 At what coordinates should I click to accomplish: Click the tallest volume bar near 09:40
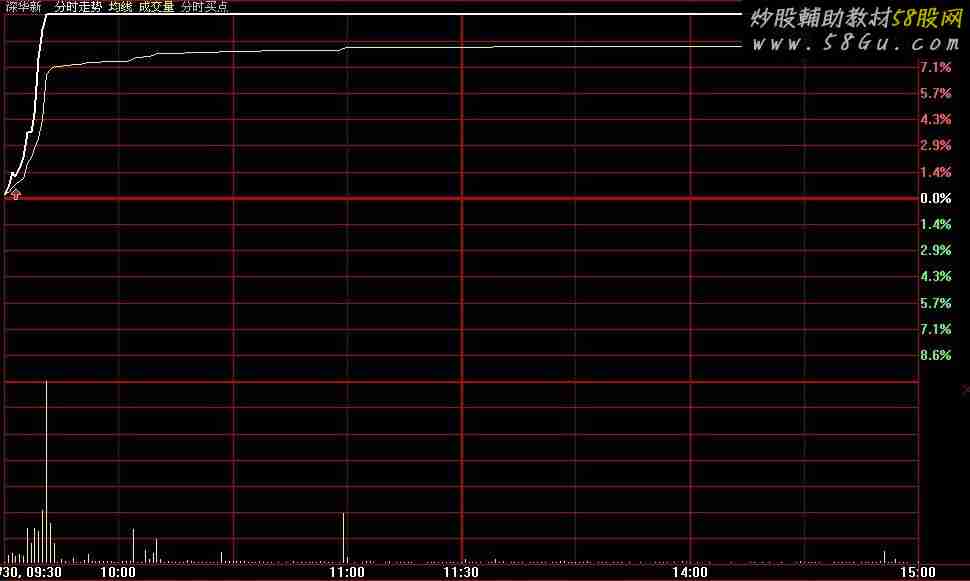point(46,471)
